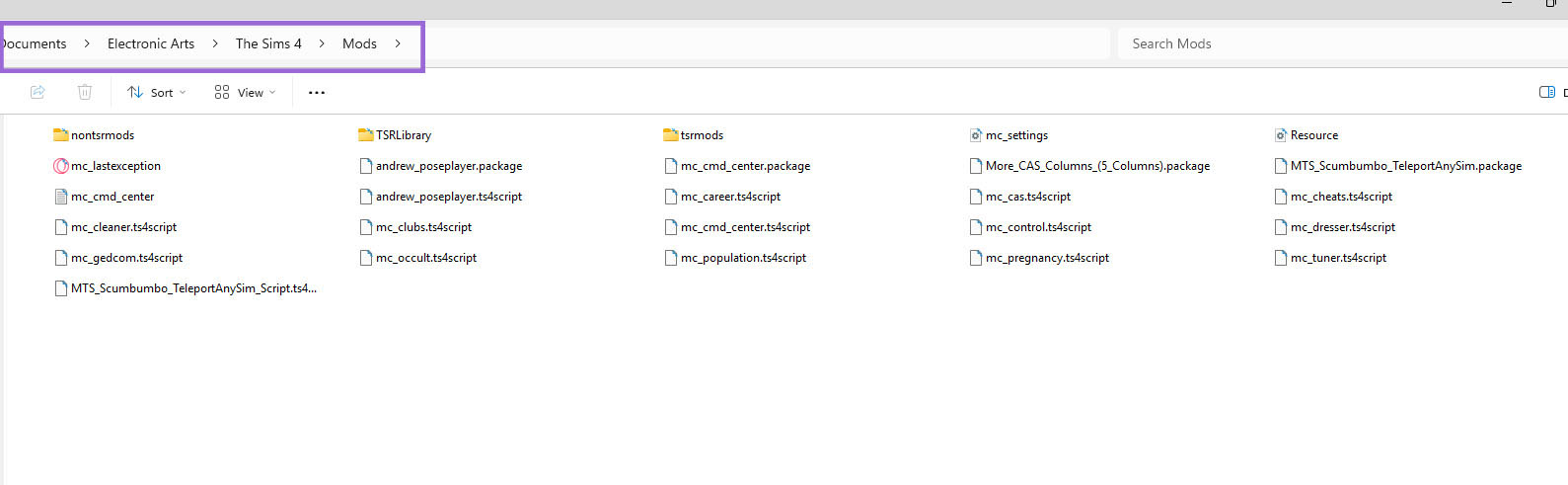The image size is (1568, 485).
Task: Select mc_population.ts4script file name
Action: coord(743,258)
